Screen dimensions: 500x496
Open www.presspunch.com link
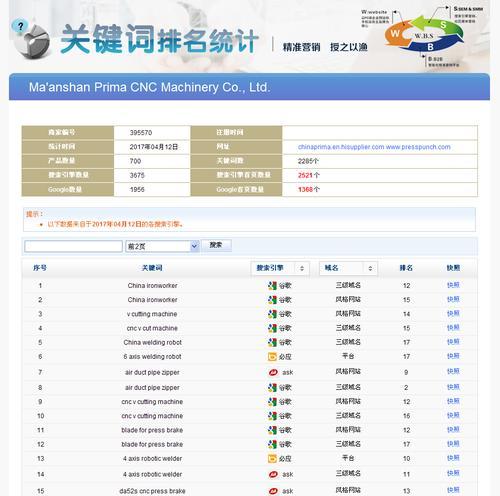tap(418, 147)
